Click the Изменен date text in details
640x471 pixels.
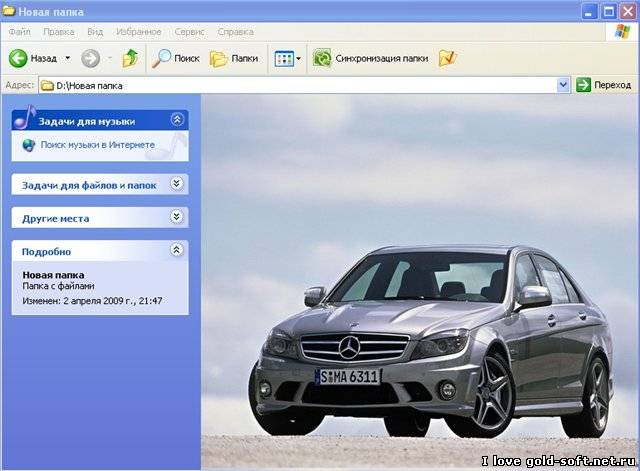coord(92,301)
